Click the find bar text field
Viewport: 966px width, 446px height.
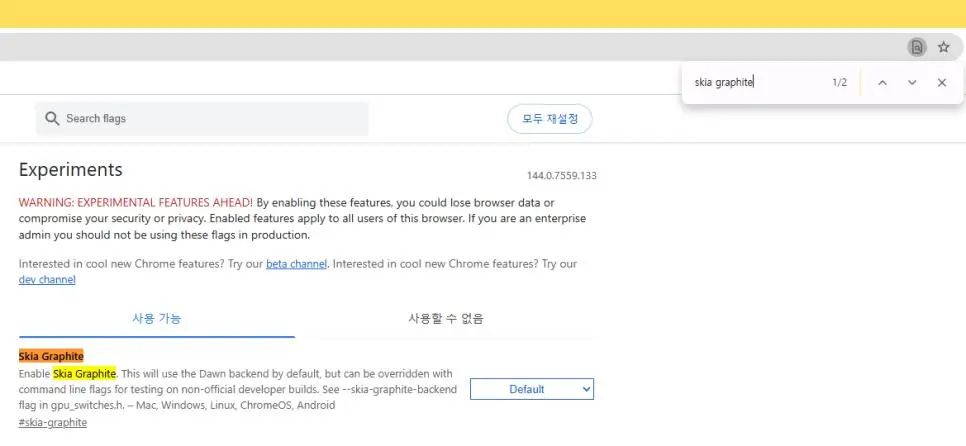pyautogui.click(x=755, y=83)
